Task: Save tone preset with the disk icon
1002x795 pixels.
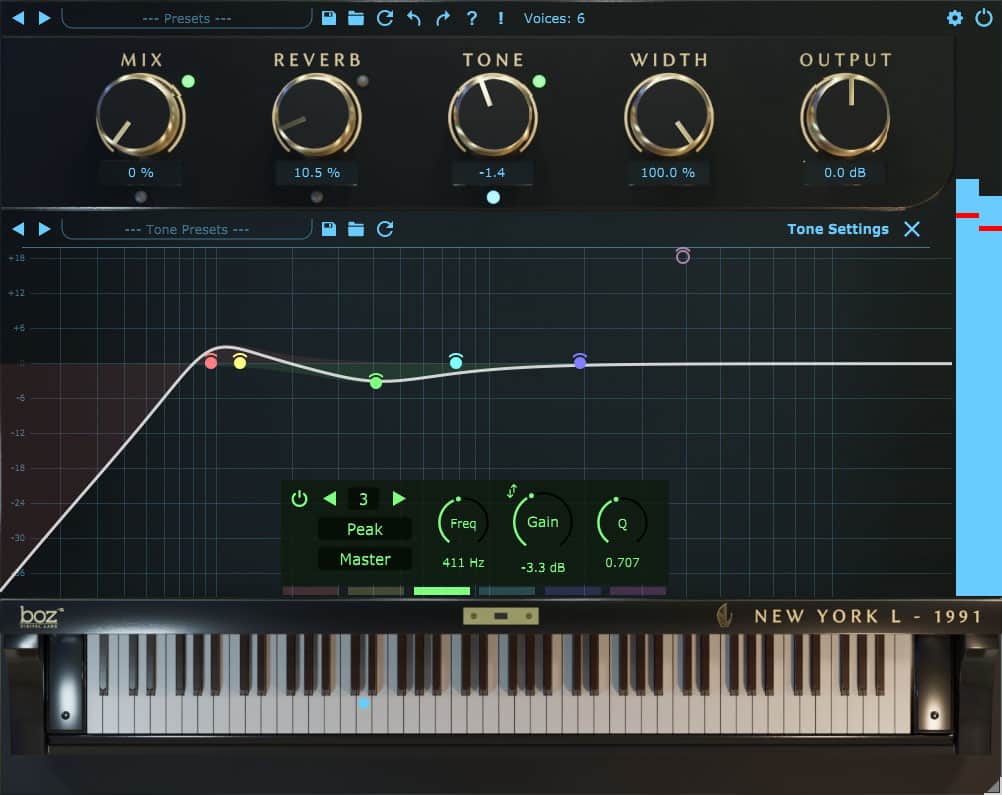Action: coord(329,229)
